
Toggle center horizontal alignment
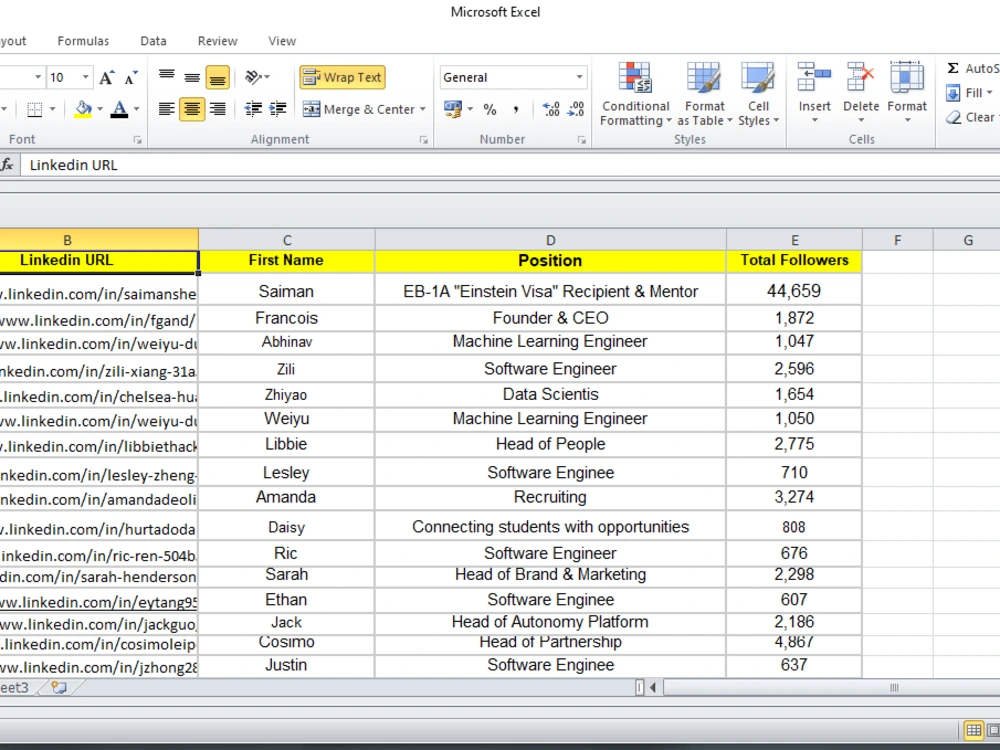pyautogui.click(x=192, y=109)
